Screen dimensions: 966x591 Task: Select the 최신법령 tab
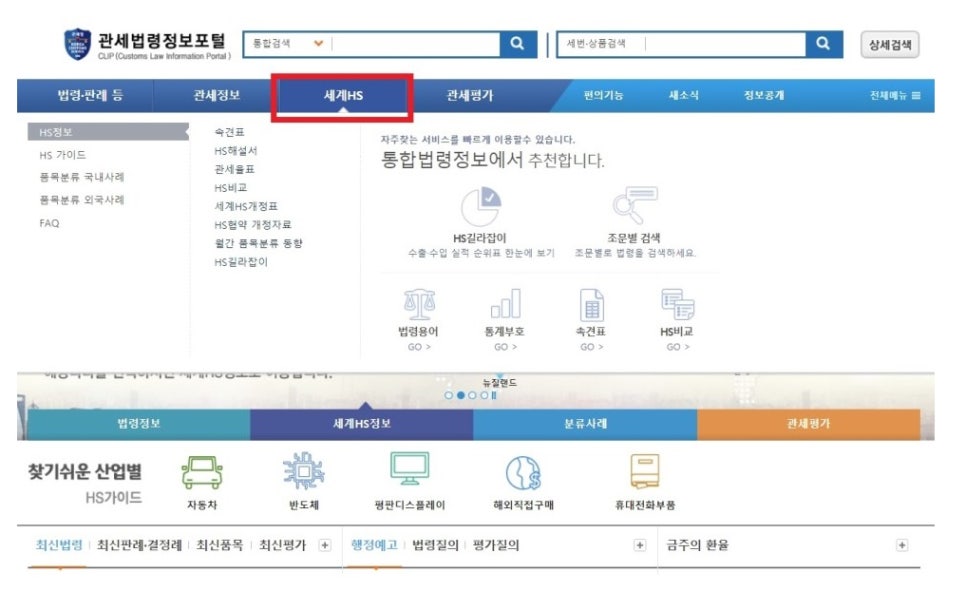tap(59, 545)
